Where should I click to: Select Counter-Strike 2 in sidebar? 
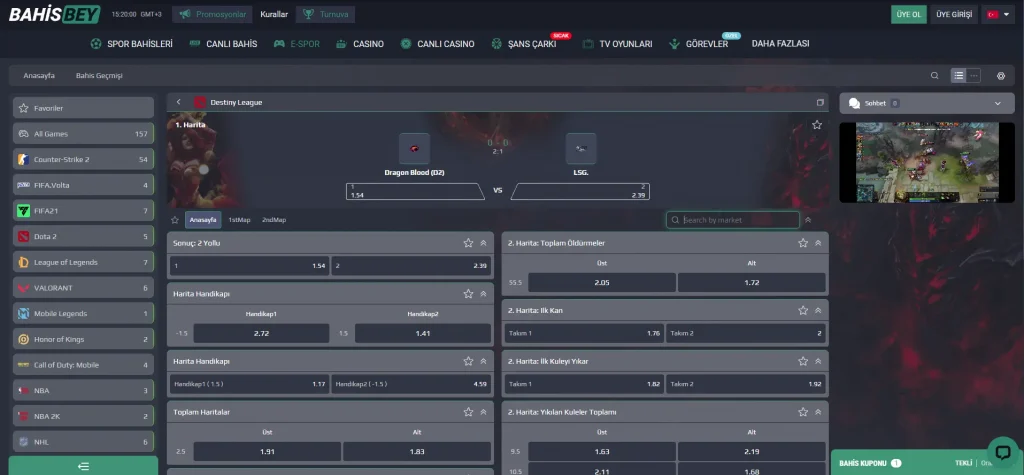click(84, 159)
